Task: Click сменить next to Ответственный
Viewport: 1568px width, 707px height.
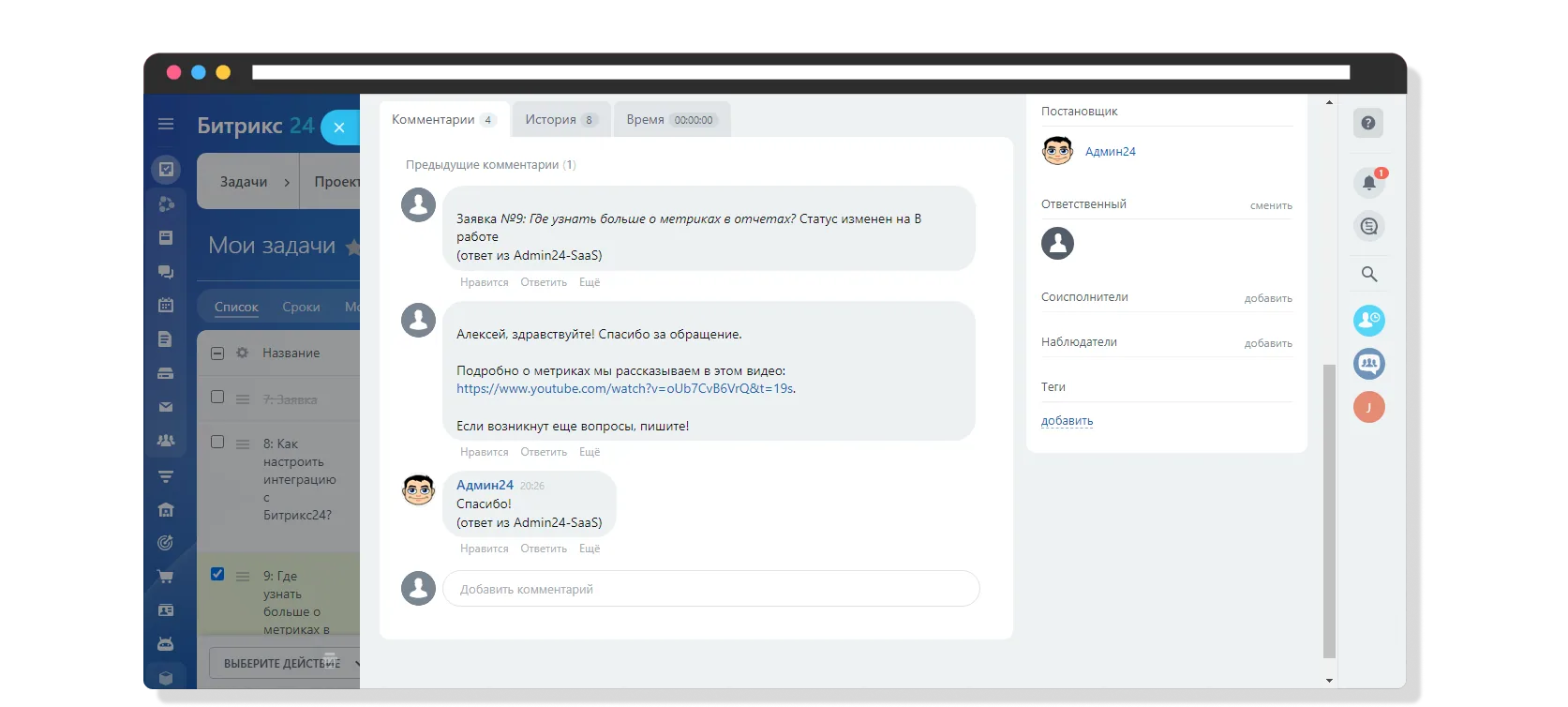Action: click(x=1271, y=205)
